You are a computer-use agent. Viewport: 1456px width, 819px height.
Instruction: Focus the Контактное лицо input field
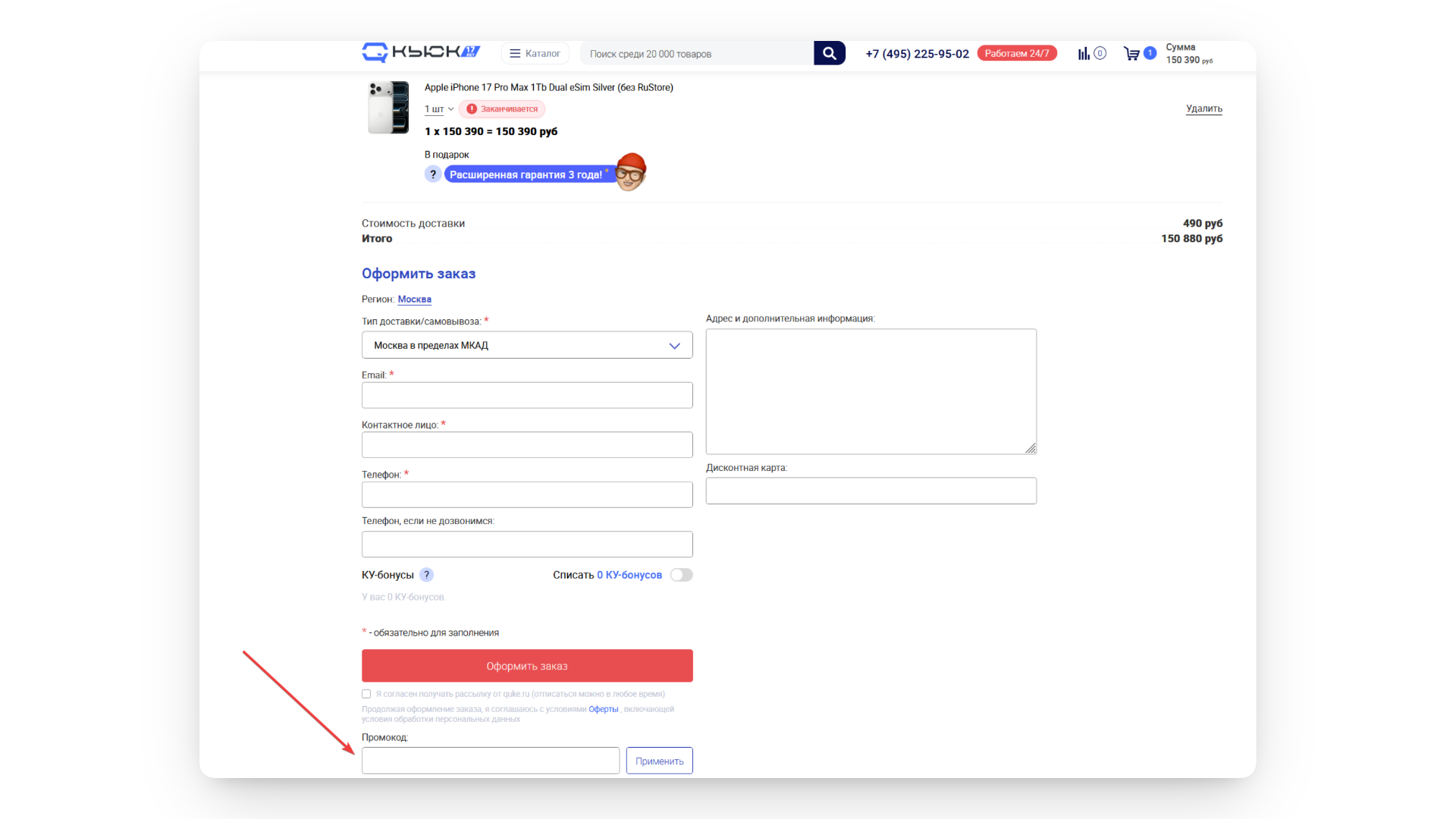coord(527,444)
